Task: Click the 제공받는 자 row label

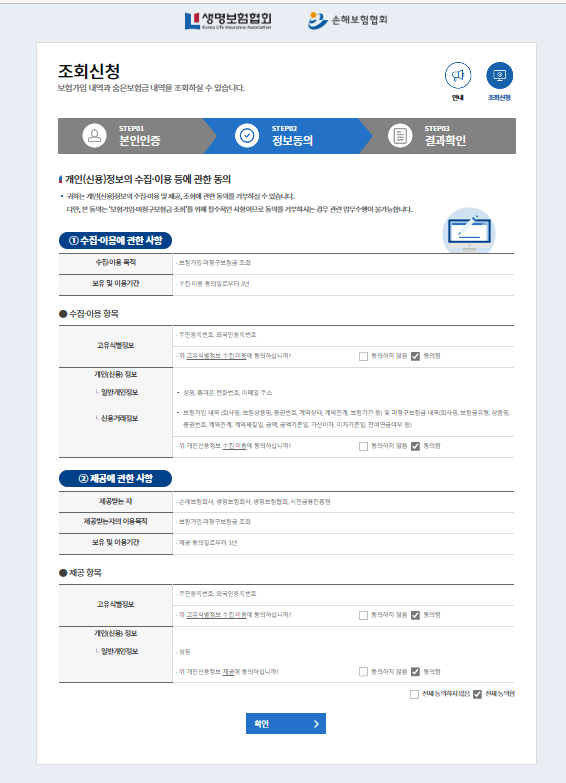Action: 115,501
